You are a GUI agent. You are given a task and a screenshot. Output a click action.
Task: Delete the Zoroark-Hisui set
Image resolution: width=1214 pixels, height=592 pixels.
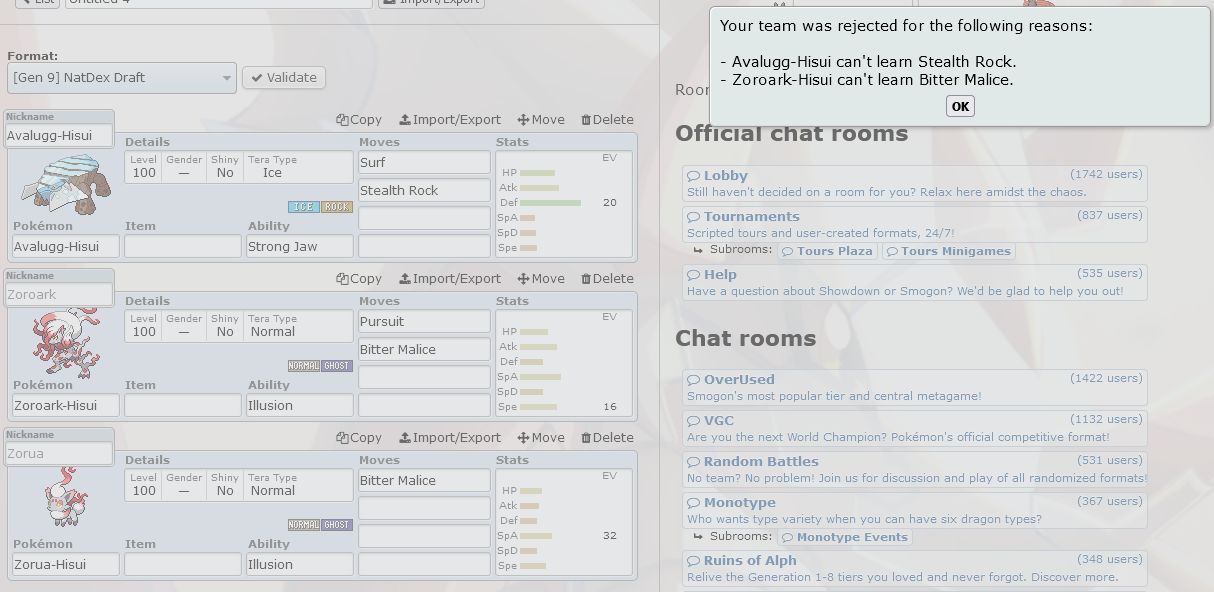[x=607, y=279]
